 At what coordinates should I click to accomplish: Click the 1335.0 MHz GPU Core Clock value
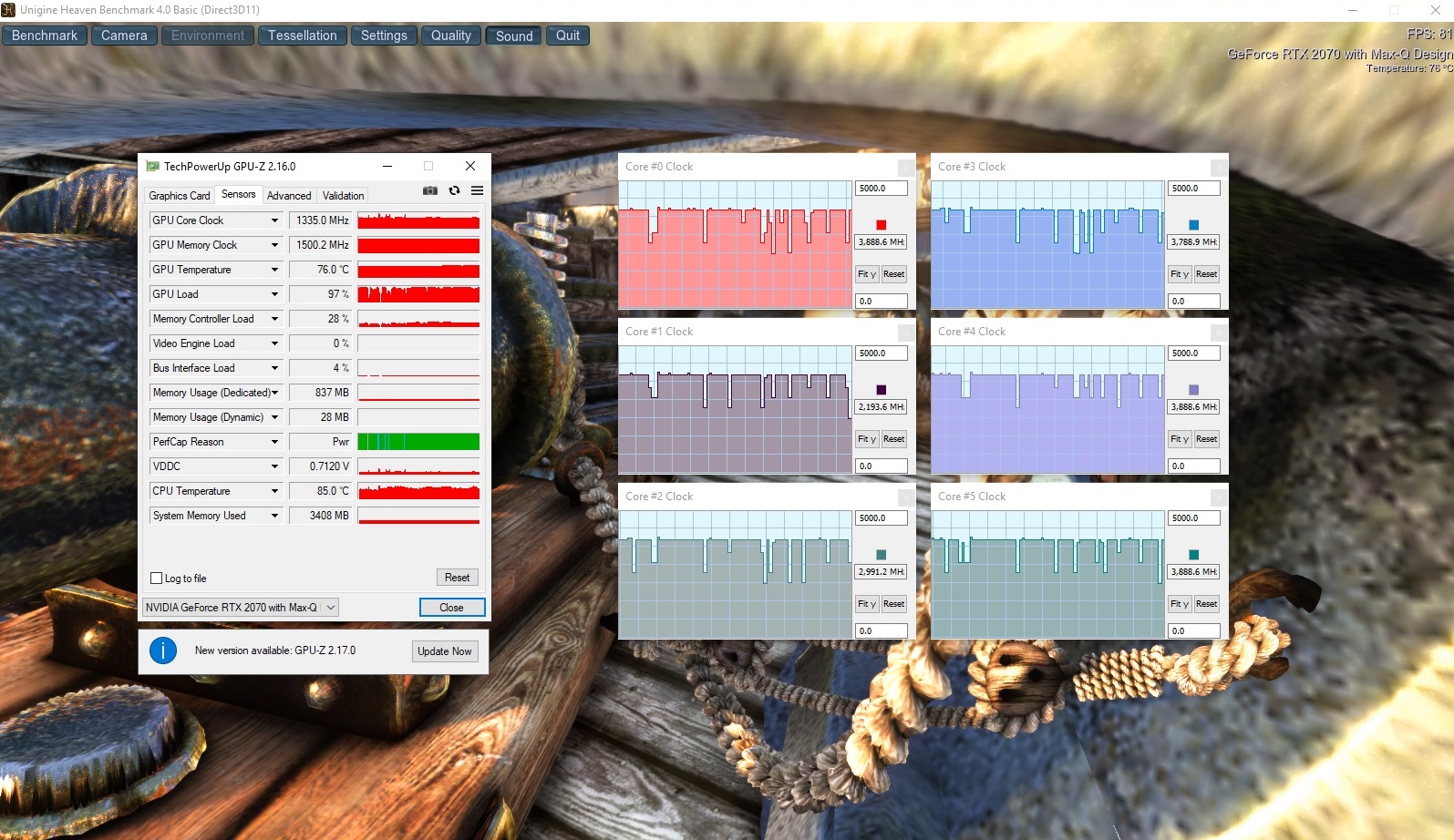(x=321, y=220)
